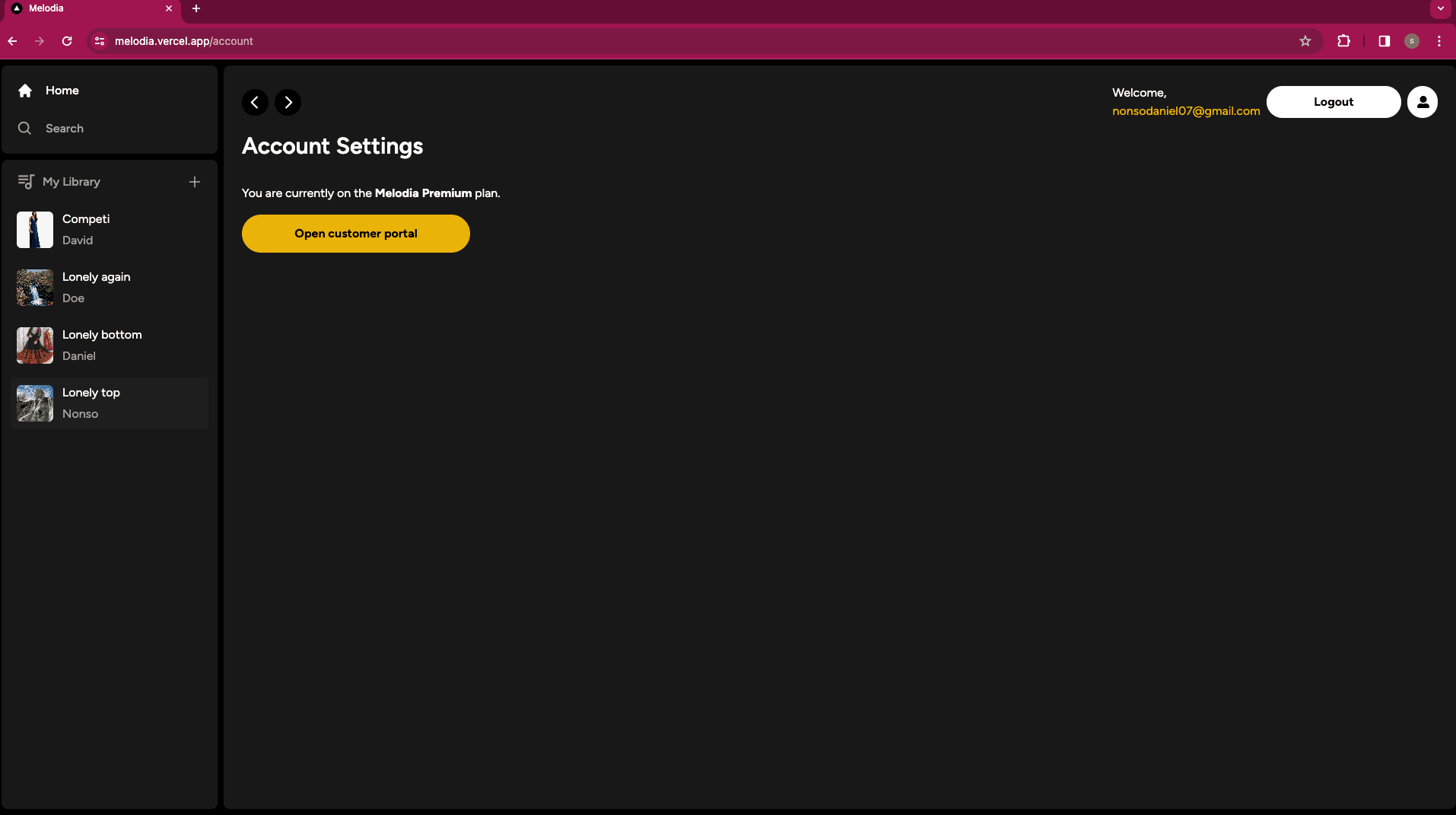Open Search from the sidebar

(x=64, y=129)
